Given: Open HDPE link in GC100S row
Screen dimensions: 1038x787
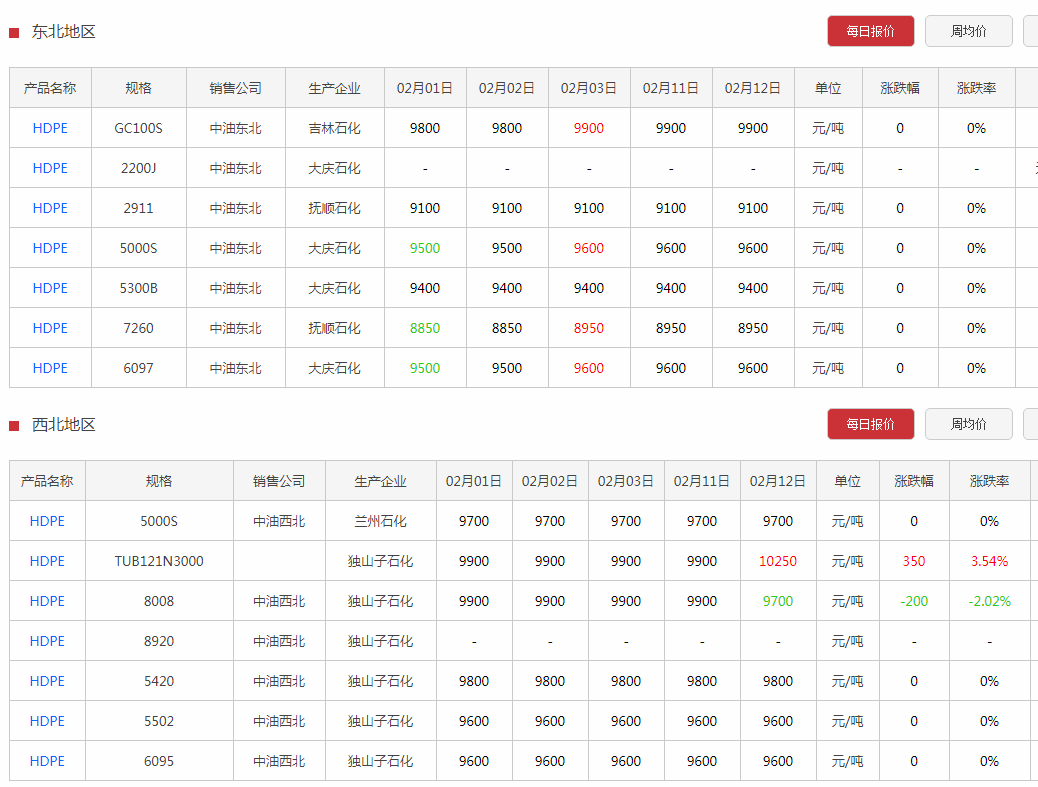Looking at the screenshot, I should click(50, 128).
